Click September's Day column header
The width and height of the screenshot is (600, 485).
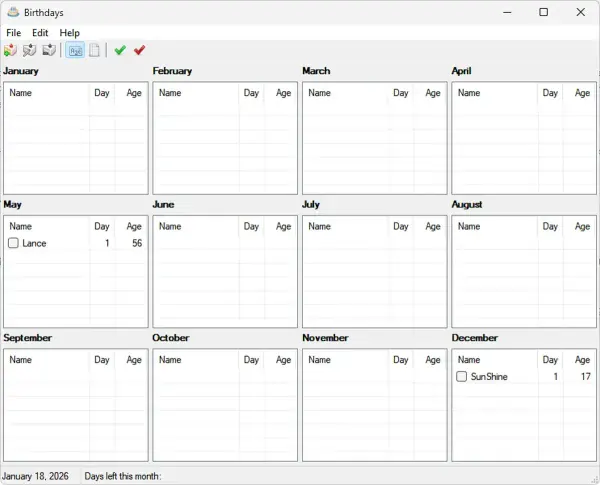pyautogui.click(x=102, y=360)
